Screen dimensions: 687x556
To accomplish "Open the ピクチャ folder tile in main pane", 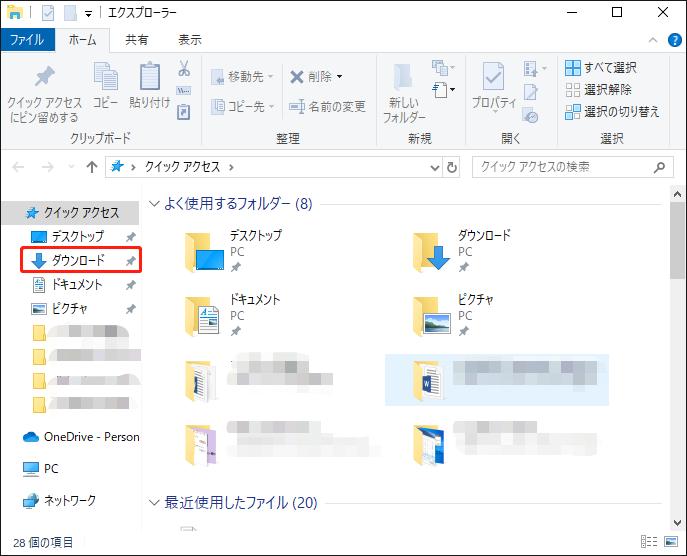I will 454,315.
